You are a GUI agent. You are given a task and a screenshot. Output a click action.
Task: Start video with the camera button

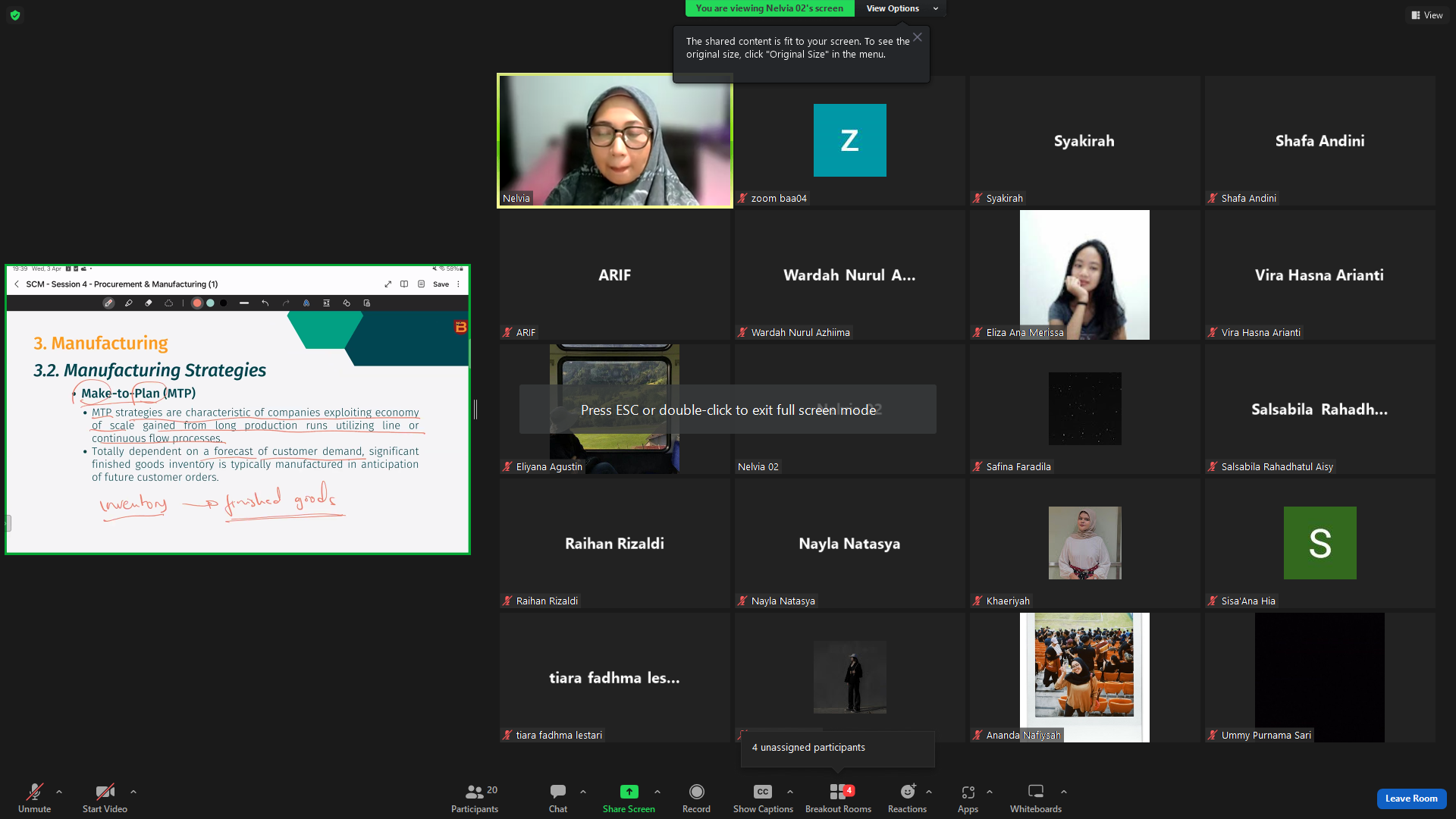[x=105, y=798]
